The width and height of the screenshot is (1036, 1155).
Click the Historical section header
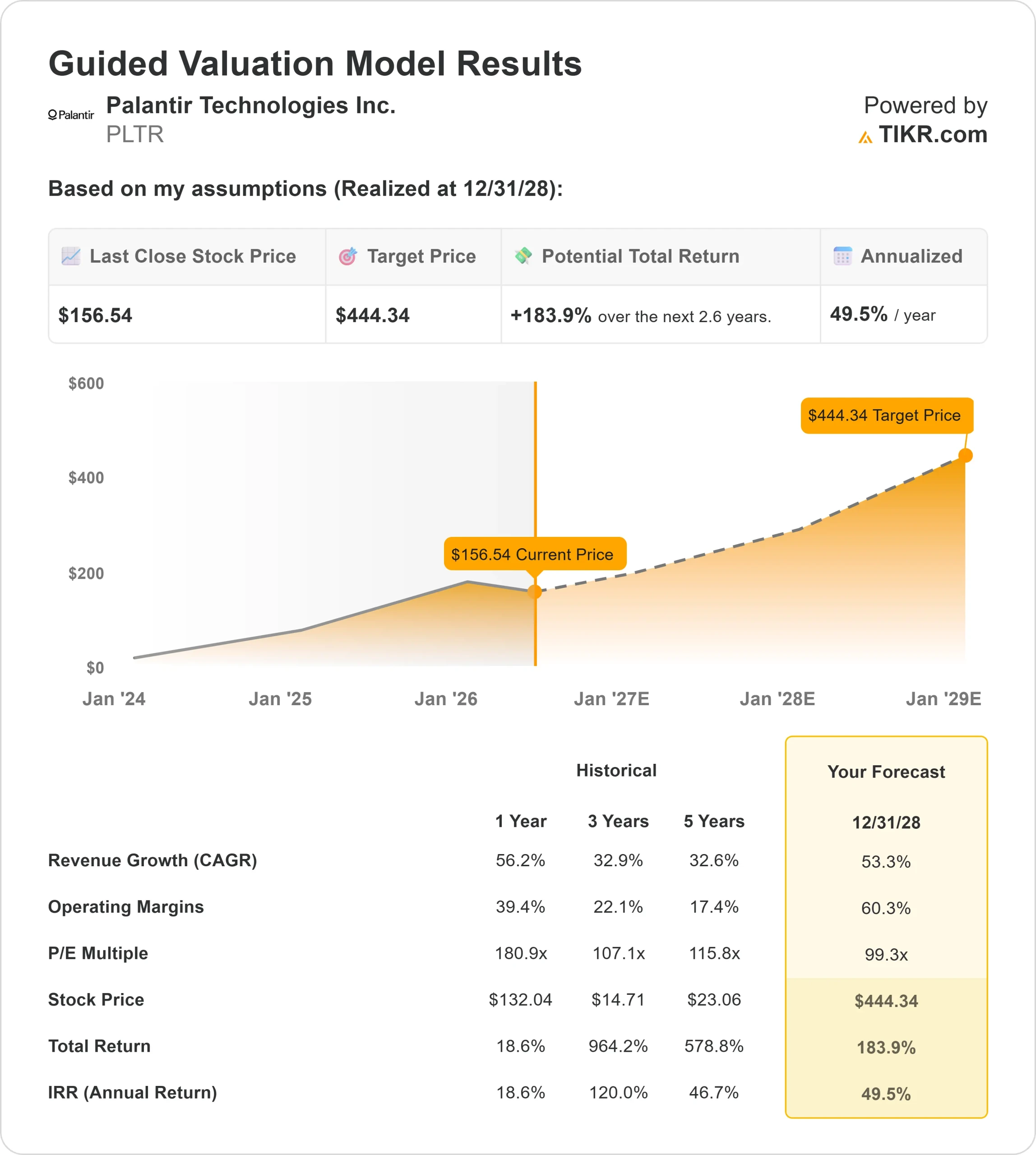(616, 771)
